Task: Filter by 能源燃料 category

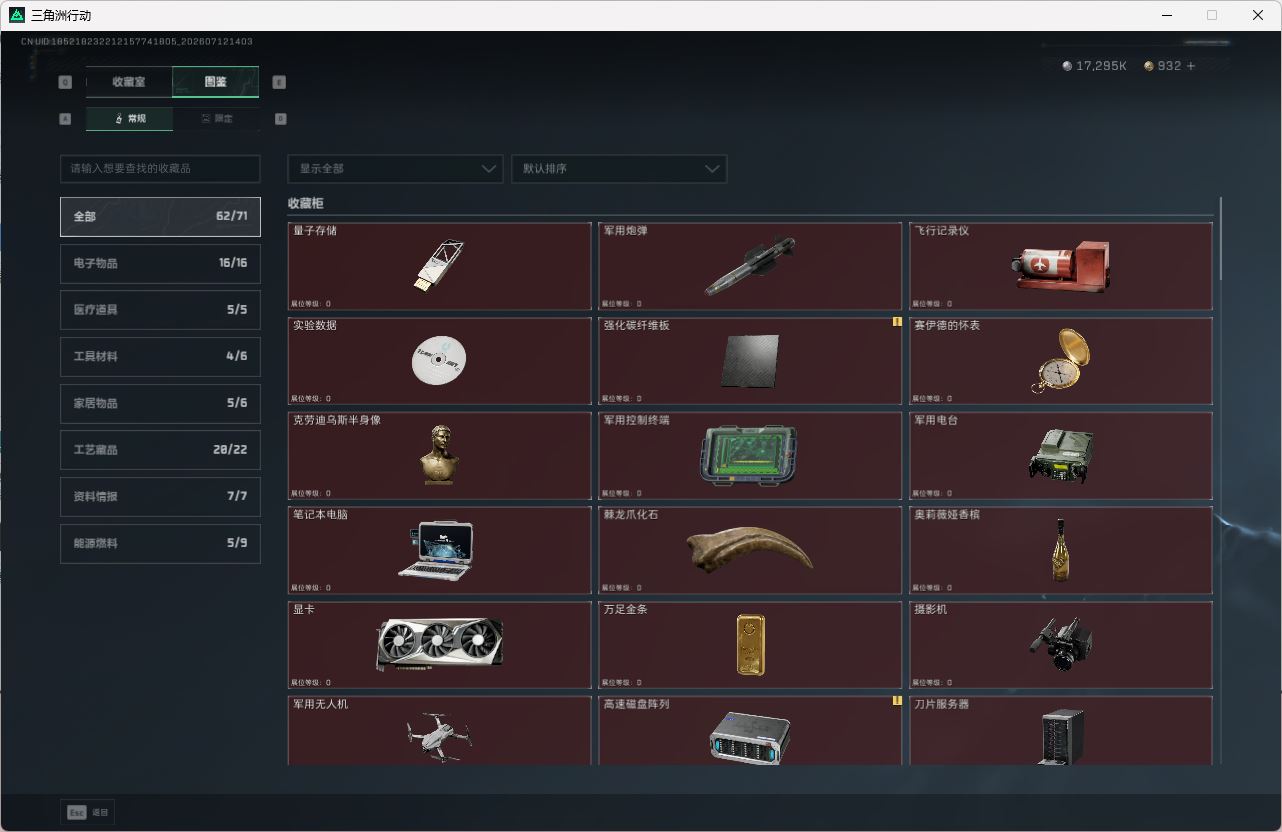Action: tap(160, 543)
